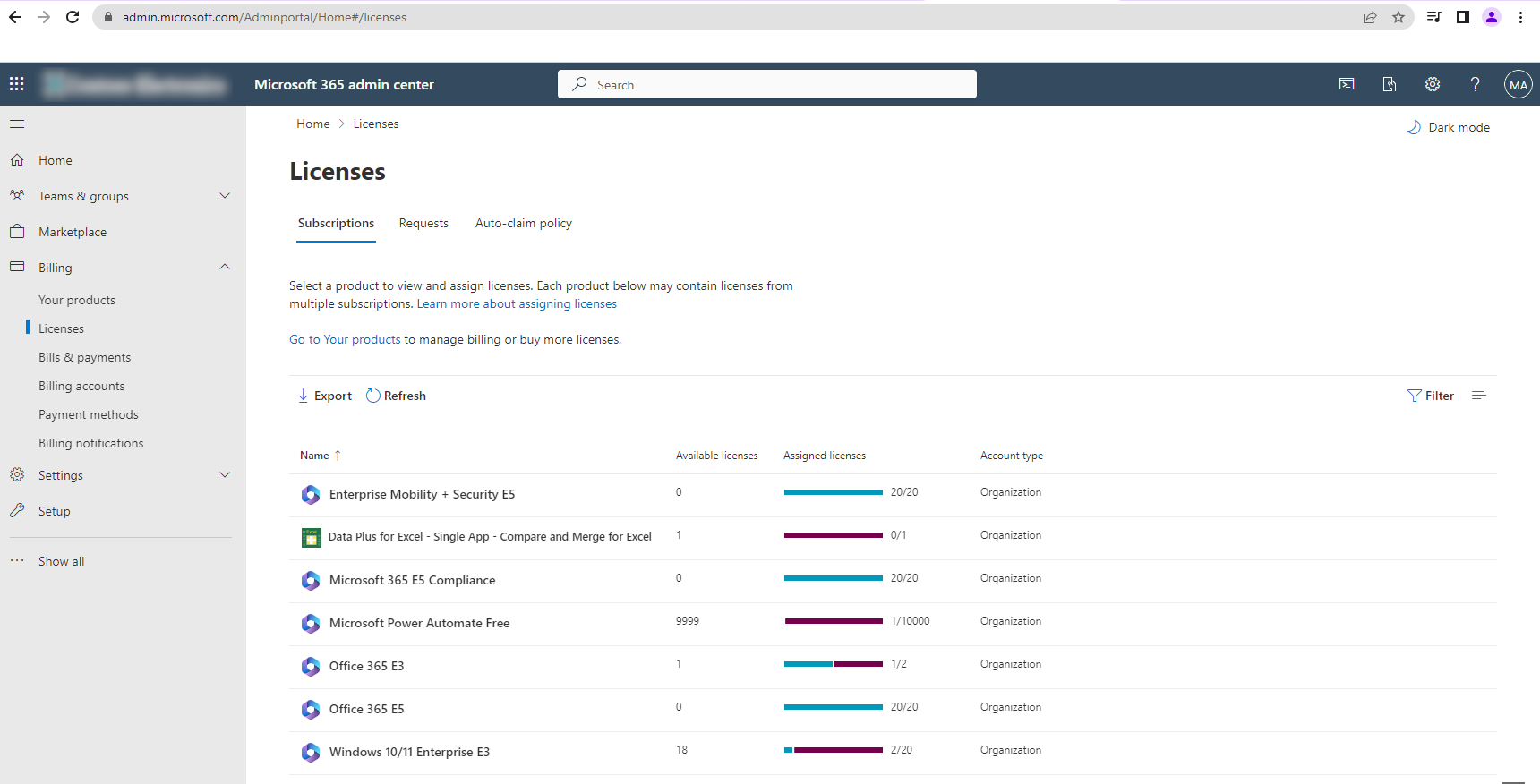Click Office 365 E3 license usage bar
This screenshot has height=784, width=1540.
tap(833, 664)
